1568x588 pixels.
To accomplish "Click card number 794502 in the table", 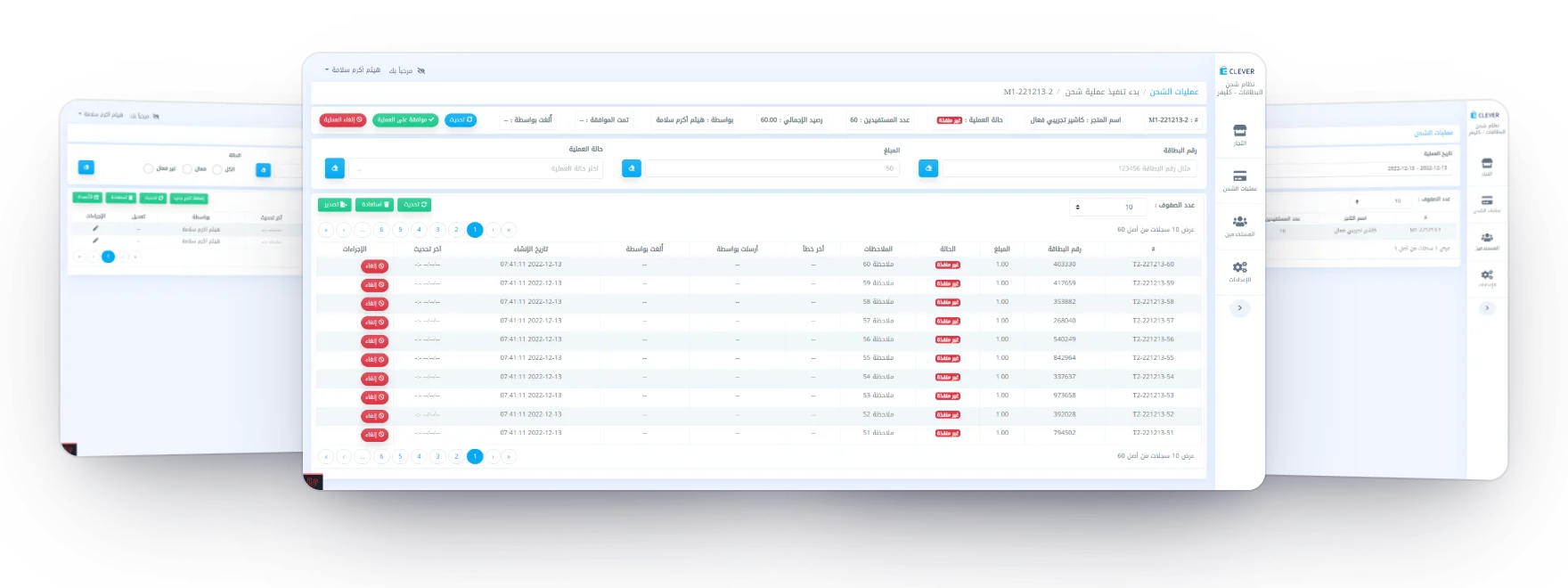I will (1065, 433).
